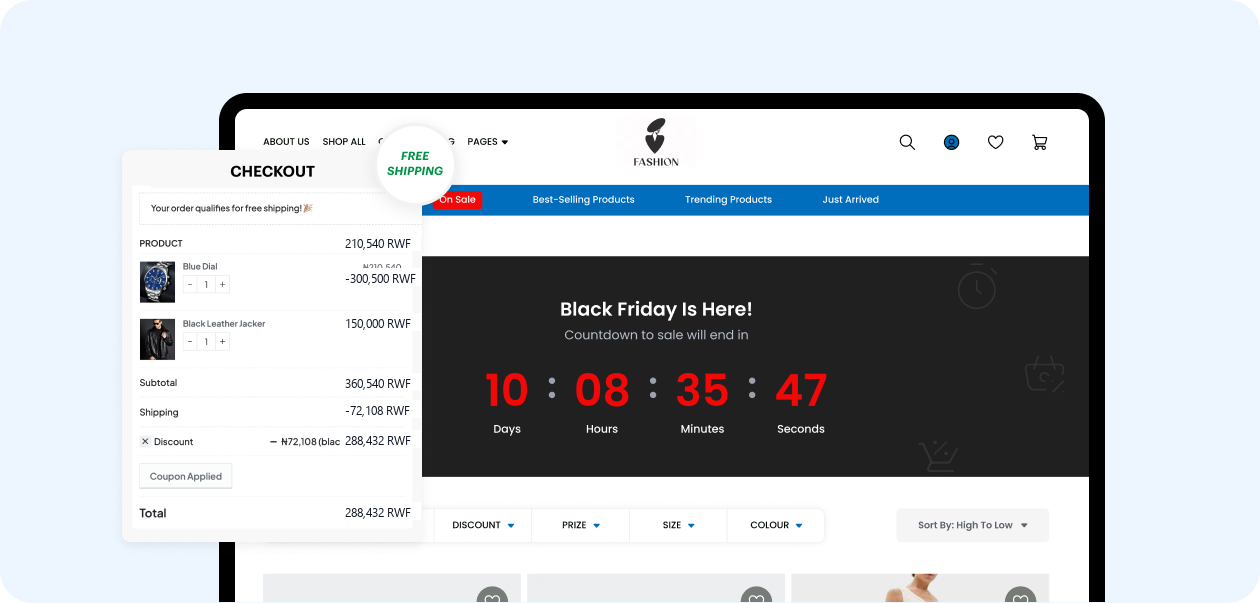Expand the Pages dropdown menu
Screen dimensions: 1260x603
[x=488, y=142]
